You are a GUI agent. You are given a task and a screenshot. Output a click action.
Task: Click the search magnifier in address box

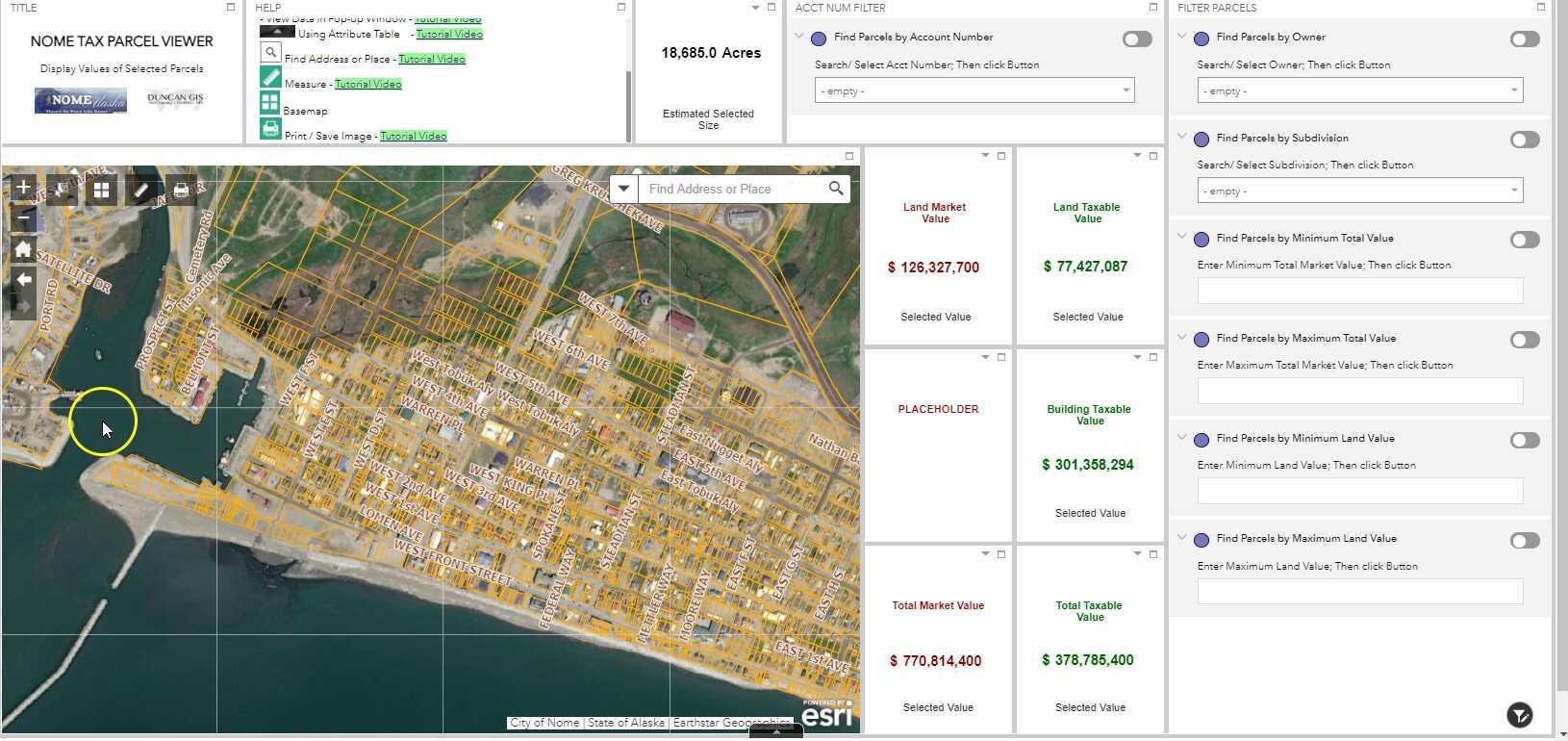pos(835,189)
